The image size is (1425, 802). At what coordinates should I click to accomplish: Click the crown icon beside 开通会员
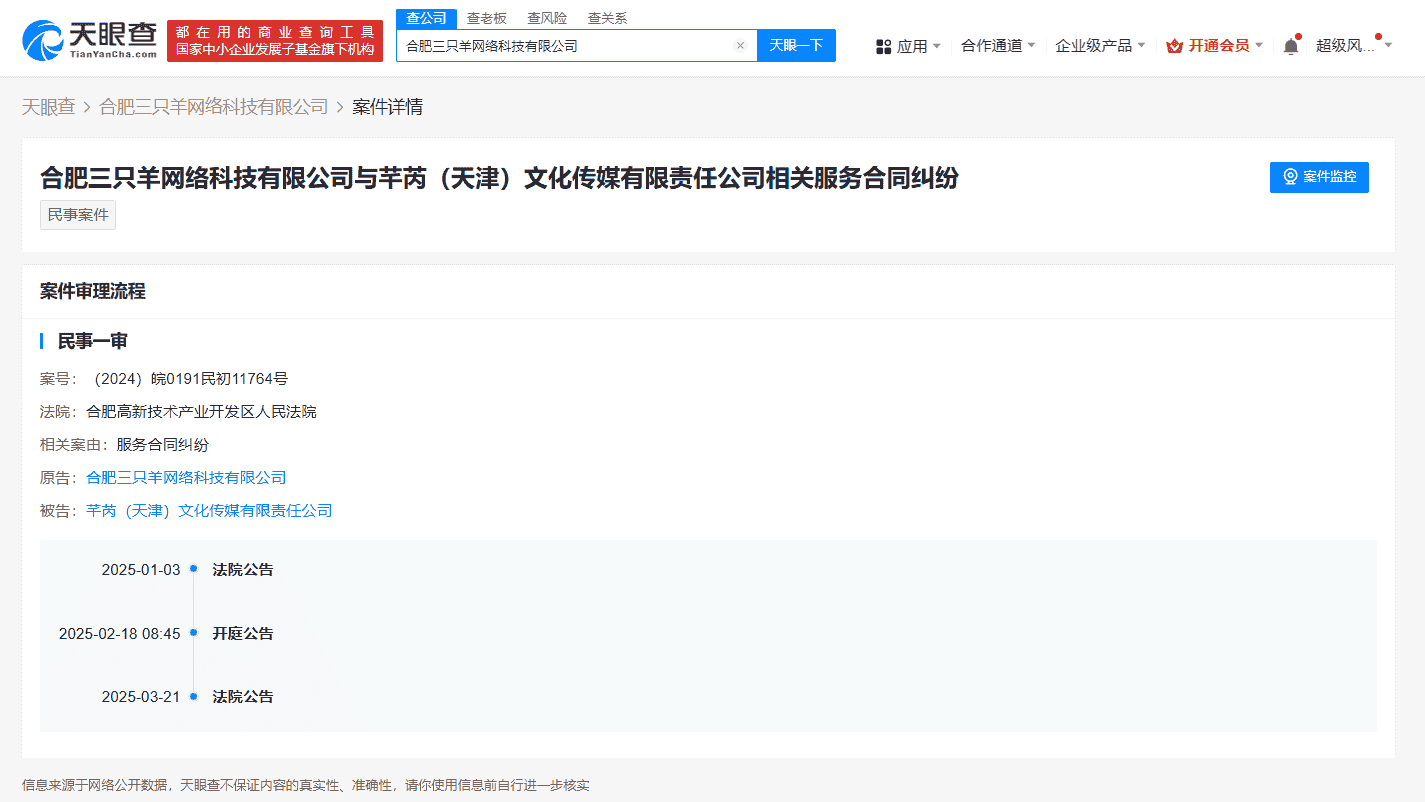click(1174, 46)
